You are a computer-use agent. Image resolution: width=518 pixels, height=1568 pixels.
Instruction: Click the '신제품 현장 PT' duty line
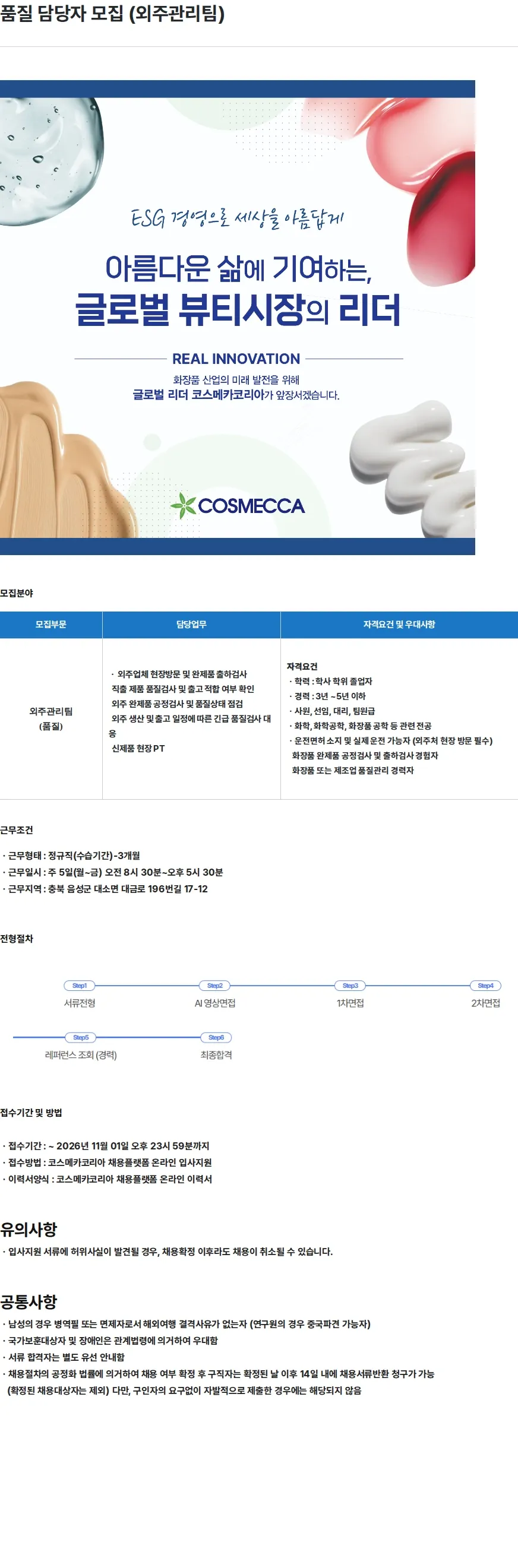coord(138,749)
